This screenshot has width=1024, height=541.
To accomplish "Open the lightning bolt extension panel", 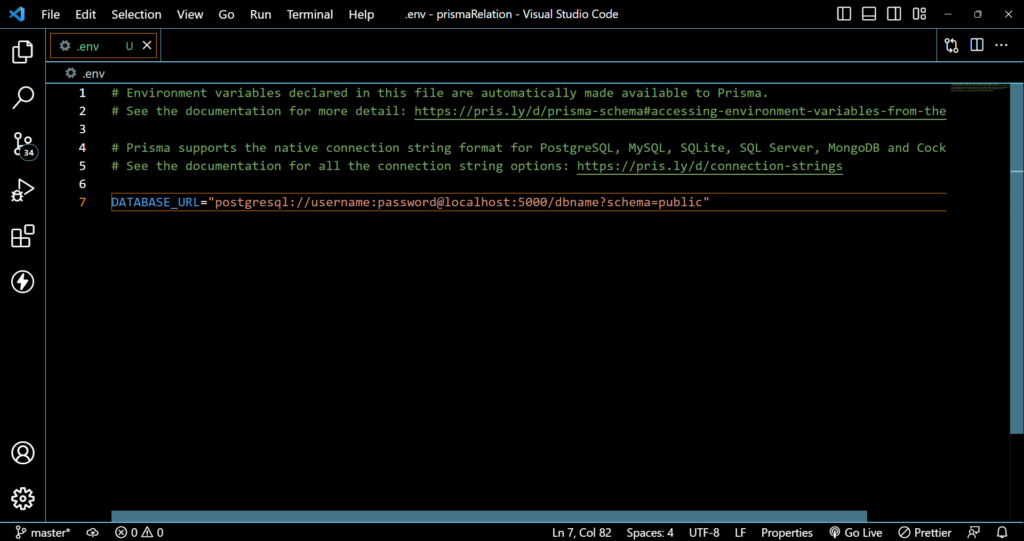I will [x=23, y=282].
